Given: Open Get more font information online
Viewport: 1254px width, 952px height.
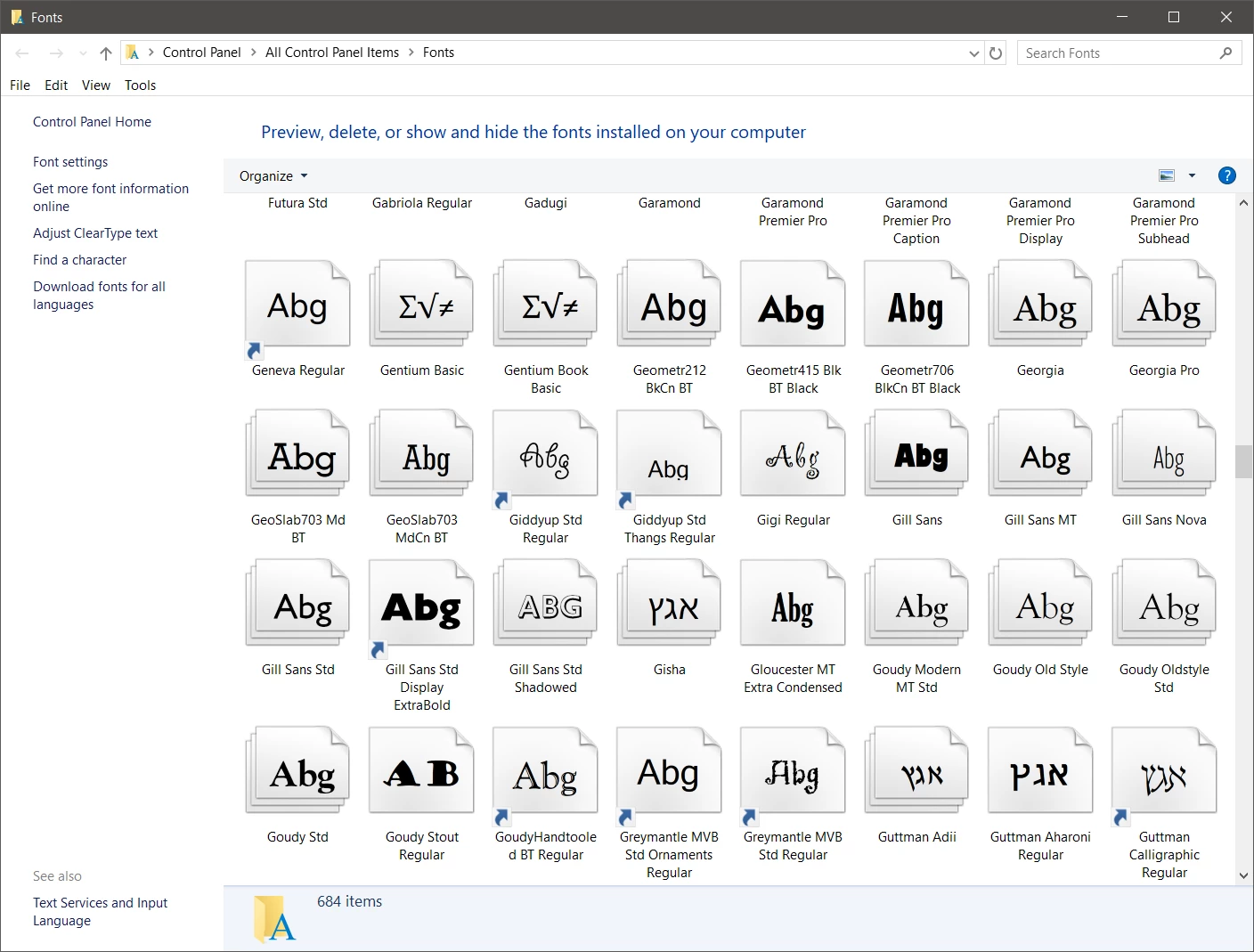Looking at the screenshot, I should pos(110,198).
